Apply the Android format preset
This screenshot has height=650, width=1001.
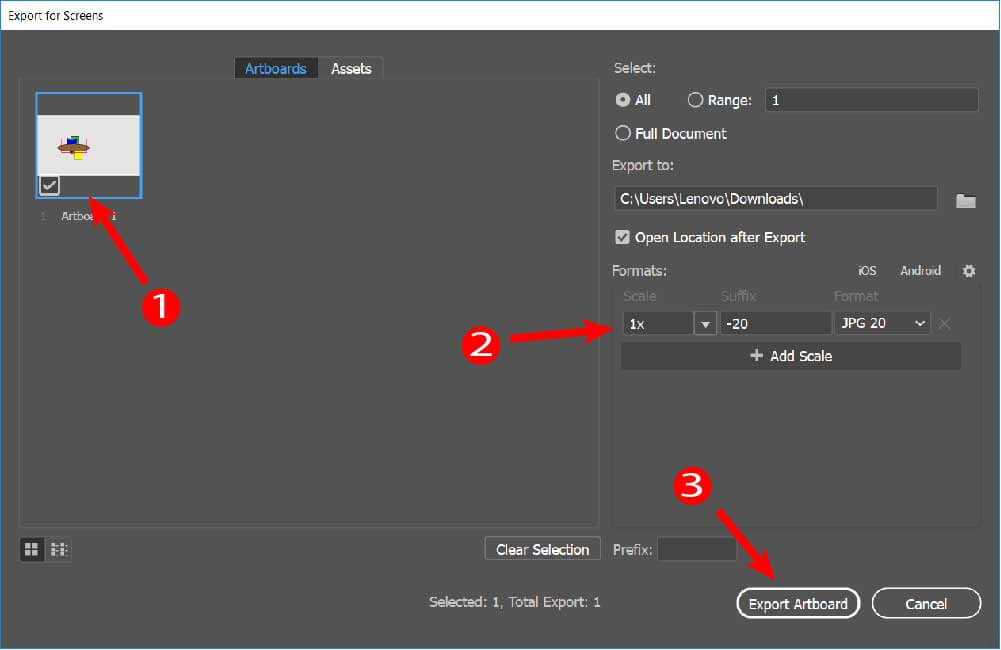click(x=920, y=271)
